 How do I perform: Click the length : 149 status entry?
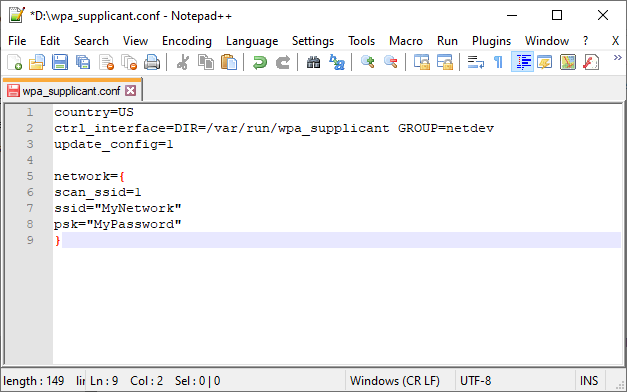pos(34,380)
